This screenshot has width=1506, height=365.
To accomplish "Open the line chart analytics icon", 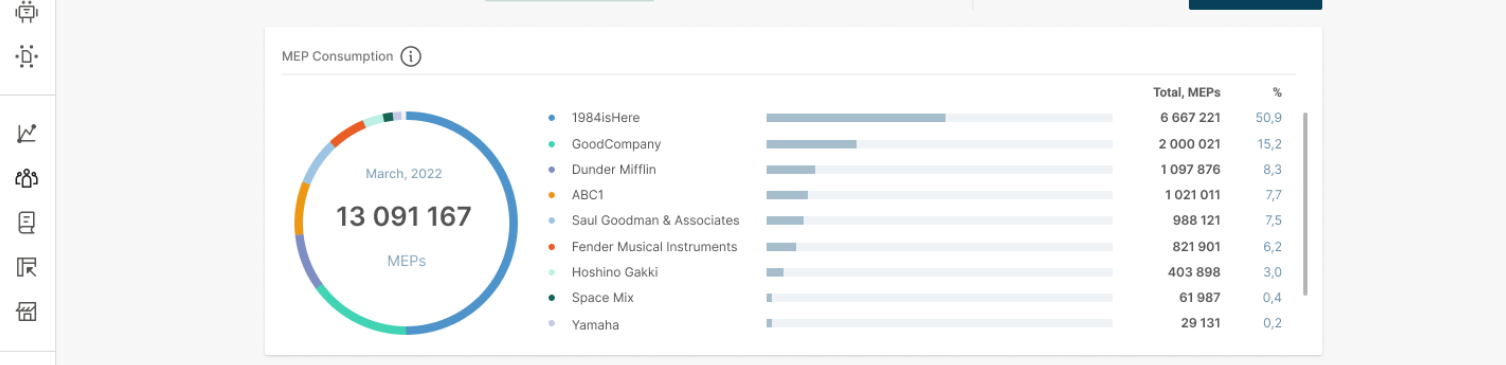I will click(27, 134).
